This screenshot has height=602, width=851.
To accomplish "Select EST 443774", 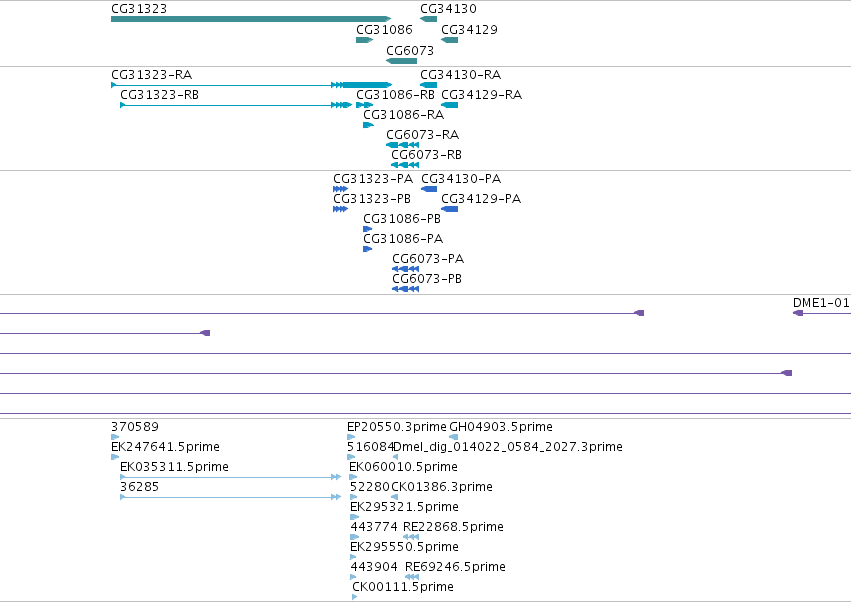I will [354, 537].
